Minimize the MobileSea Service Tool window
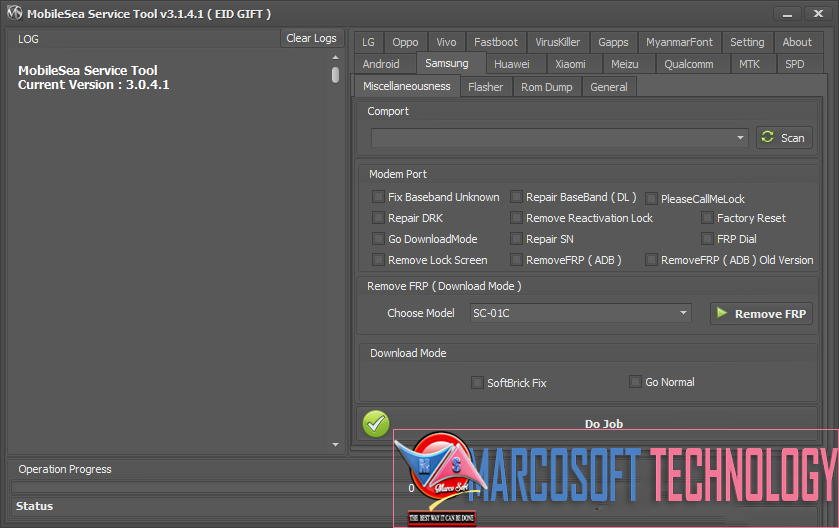 click(787, 14)
